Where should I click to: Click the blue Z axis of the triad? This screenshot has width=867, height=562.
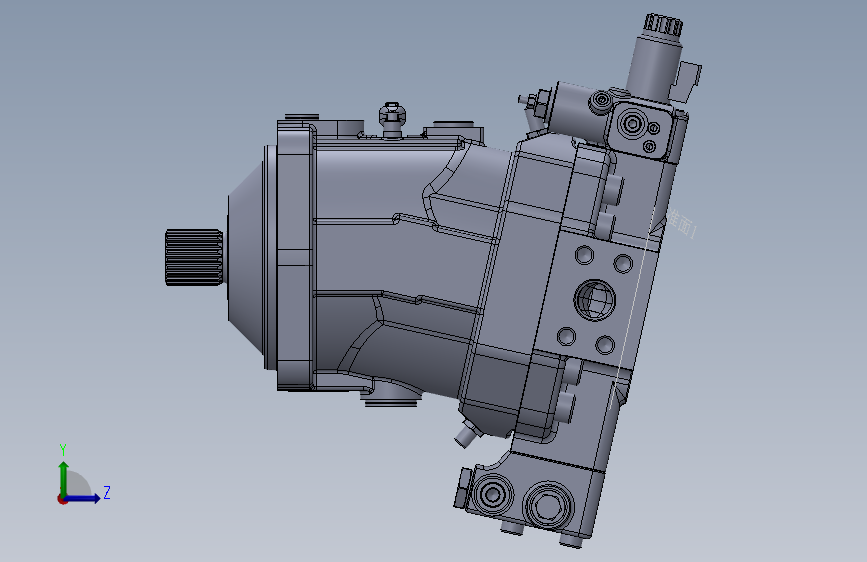coord(83,498)
